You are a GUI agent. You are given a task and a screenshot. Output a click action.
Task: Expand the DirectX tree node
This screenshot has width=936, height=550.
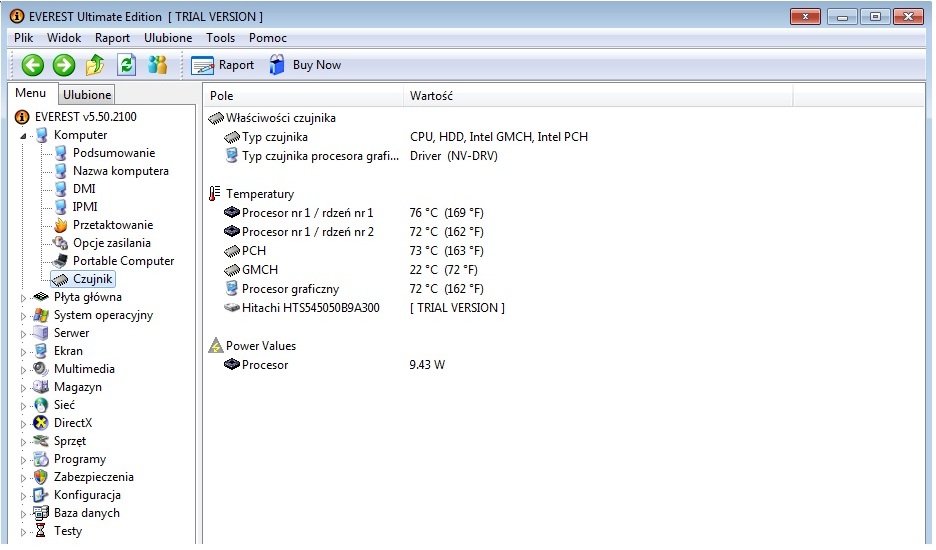[x=23, y=424]
